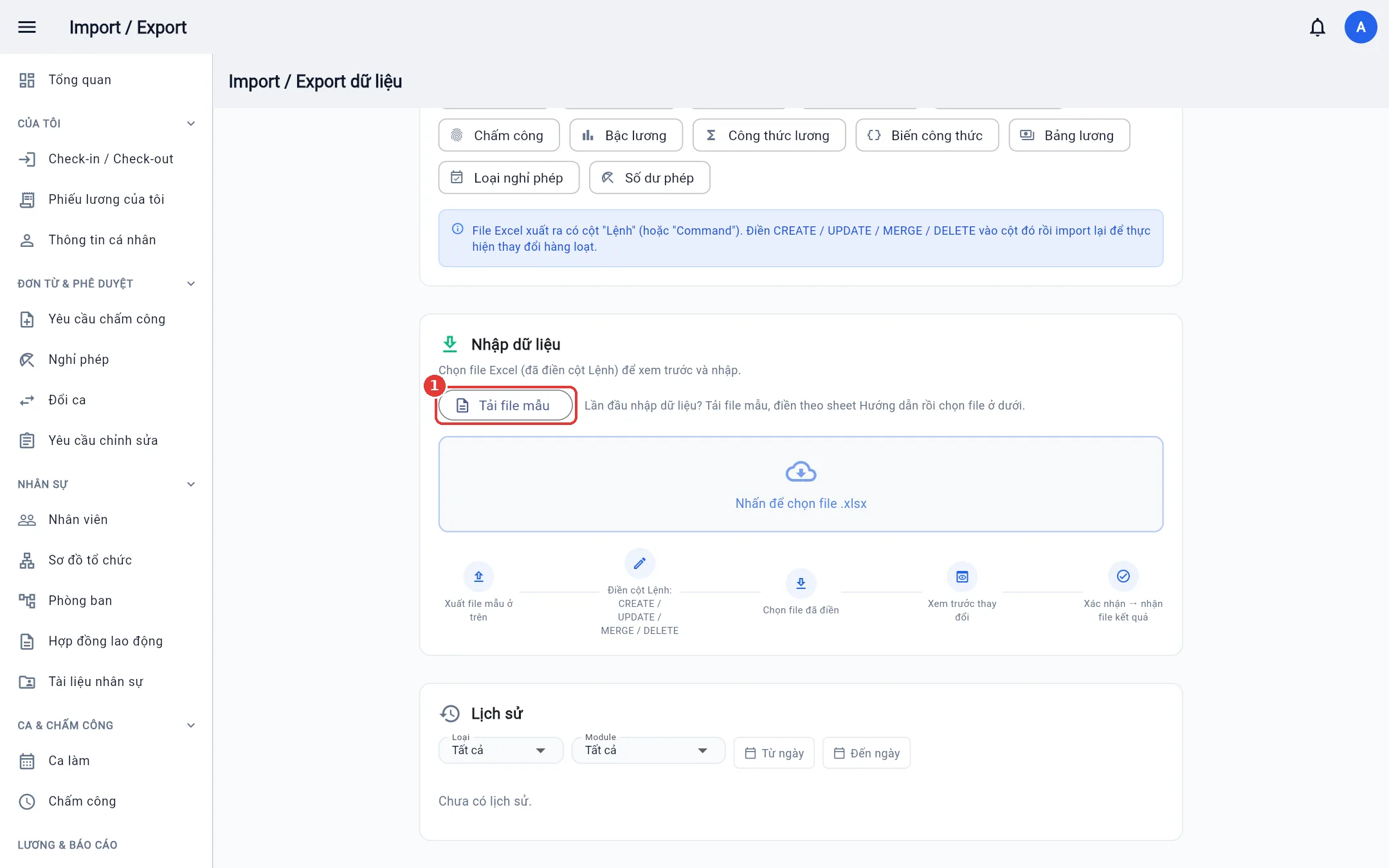
Task: Click the Xác nhận checkmark step icon
Action: click(1123, 576)
